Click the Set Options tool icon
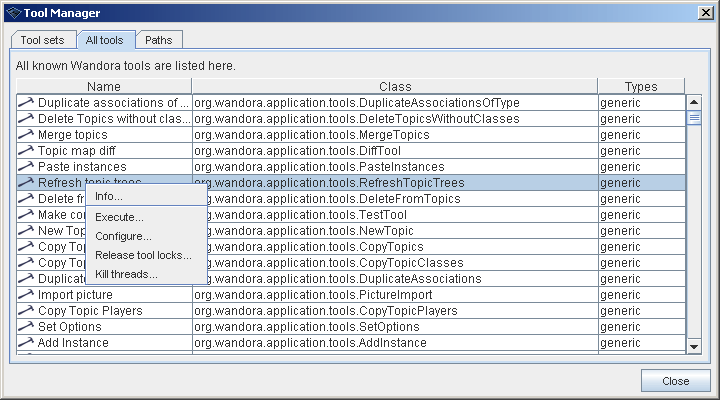This screenshot has width=720, height=400. click(x=26, y=327)
